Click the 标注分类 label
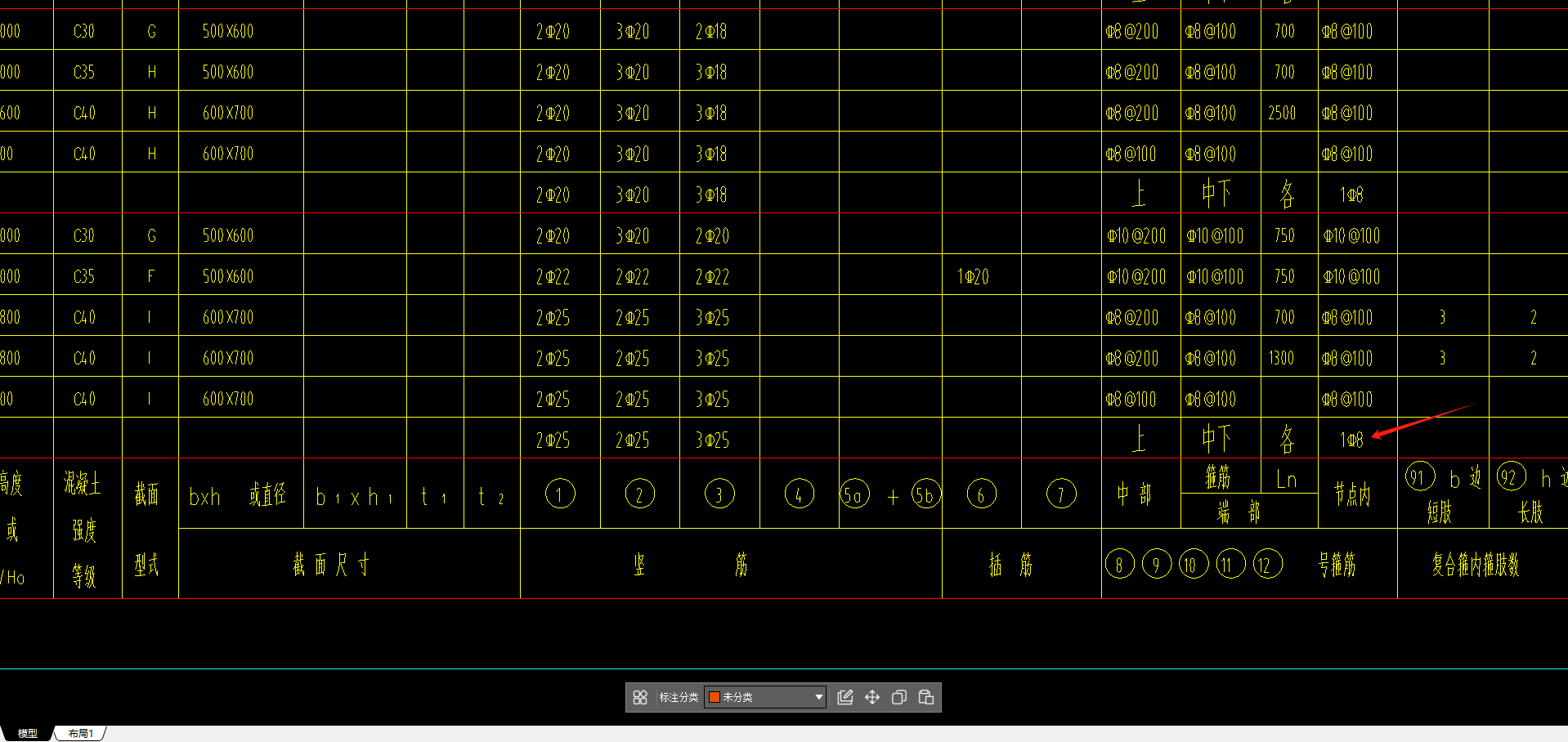The height and width of the screenshot is (742, 1568). (x=679, y=697)
